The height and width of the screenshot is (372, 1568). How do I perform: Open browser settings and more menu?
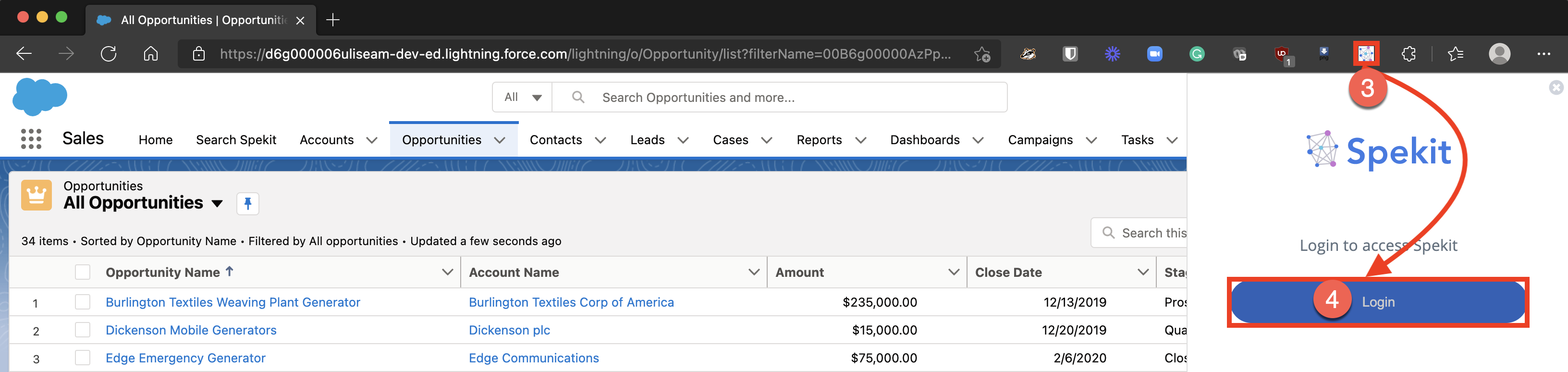click(x=1543, y=53)
